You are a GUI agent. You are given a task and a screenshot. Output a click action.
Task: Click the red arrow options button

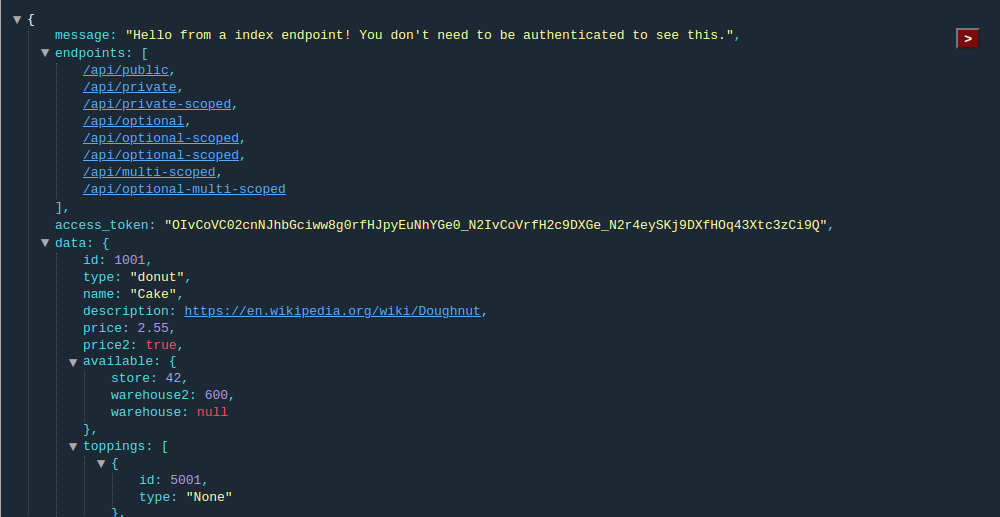click(x=967, y=38)
